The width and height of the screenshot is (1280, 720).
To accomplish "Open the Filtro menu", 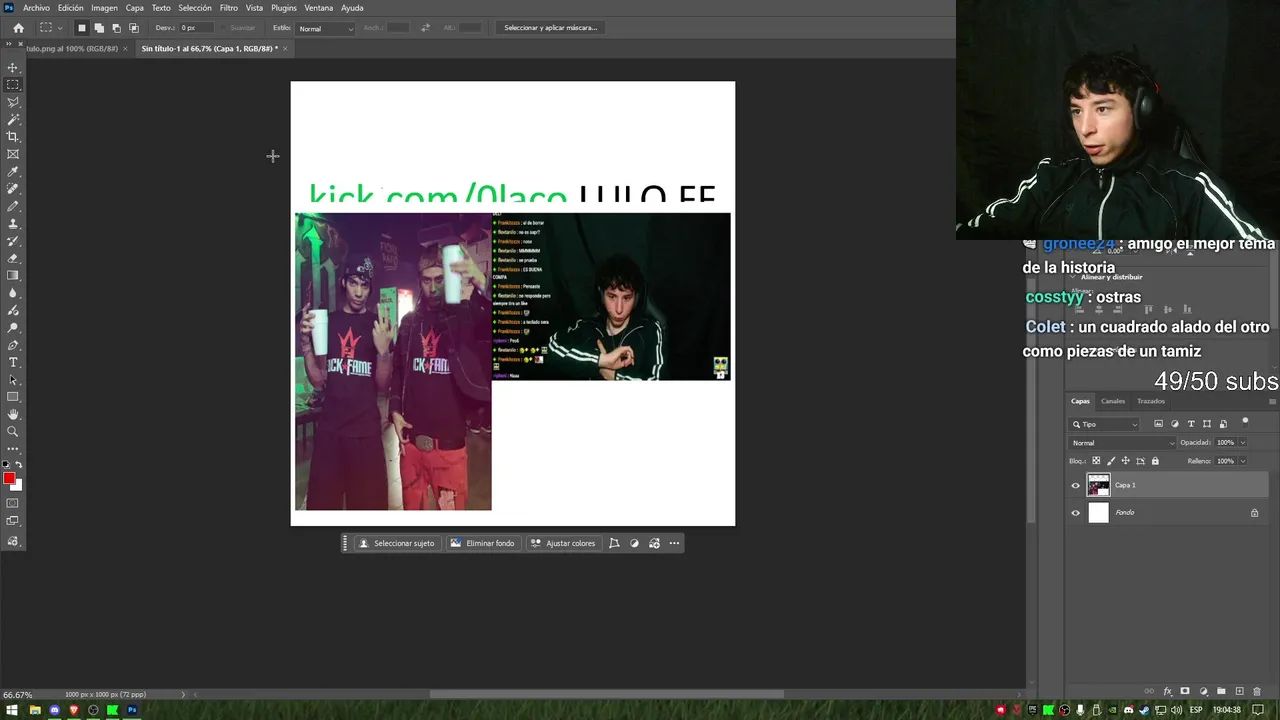I will click(229, 8).
